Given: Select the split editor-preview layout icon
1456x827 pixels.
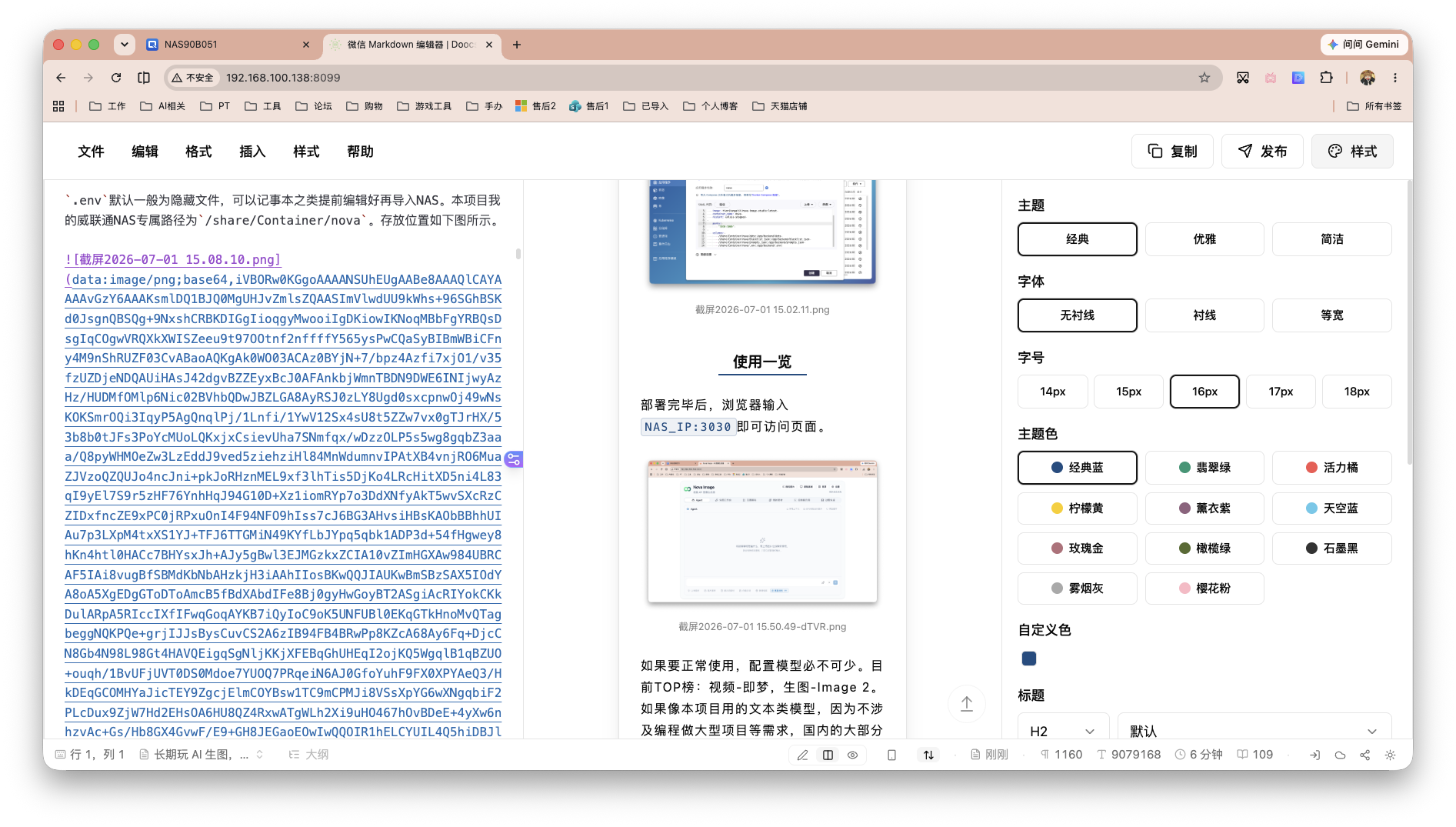Looking at the screenshot, I should coord(828,755).
